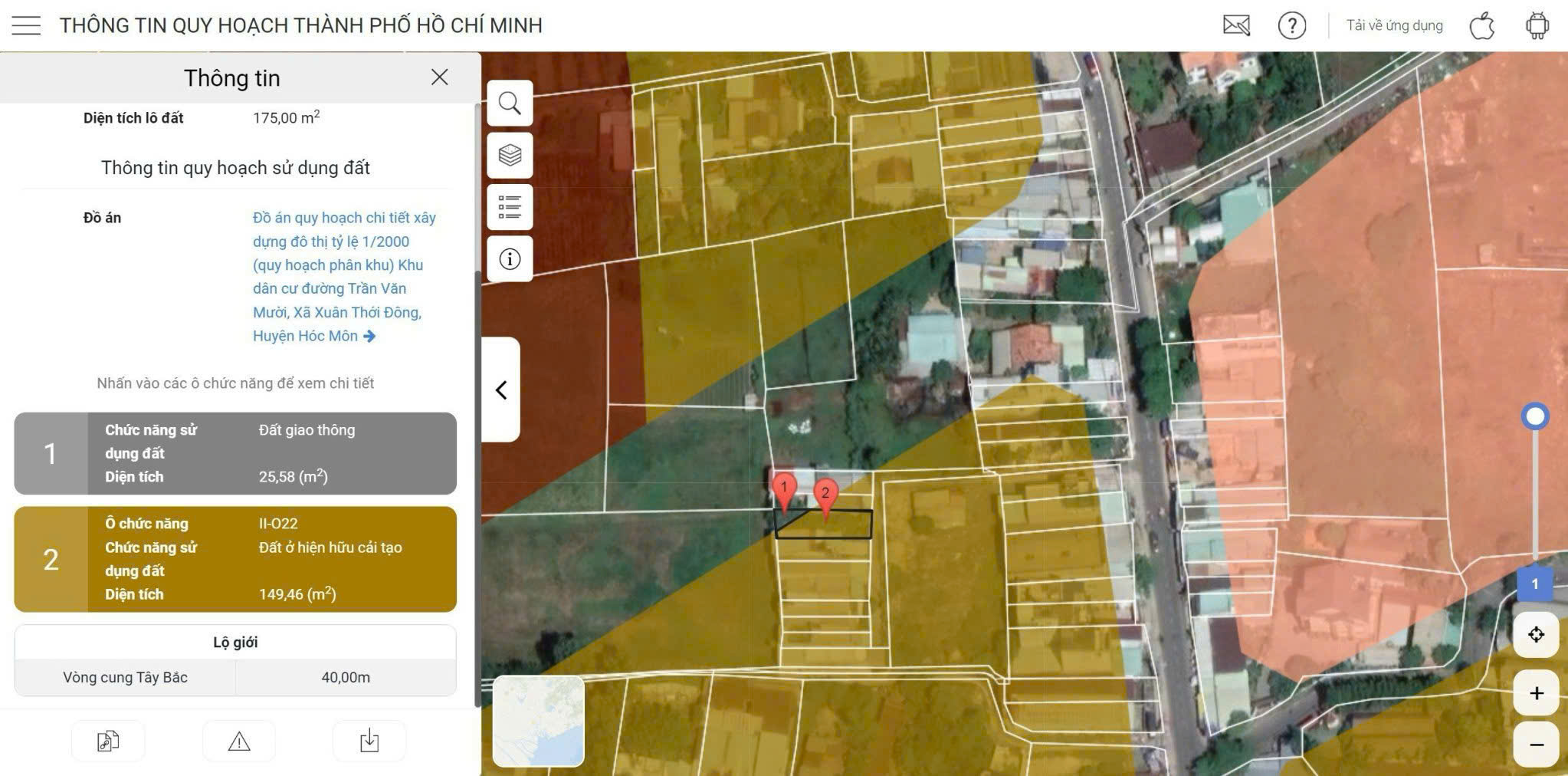Click the info circle map button
1568x776 pixels.
510,259
